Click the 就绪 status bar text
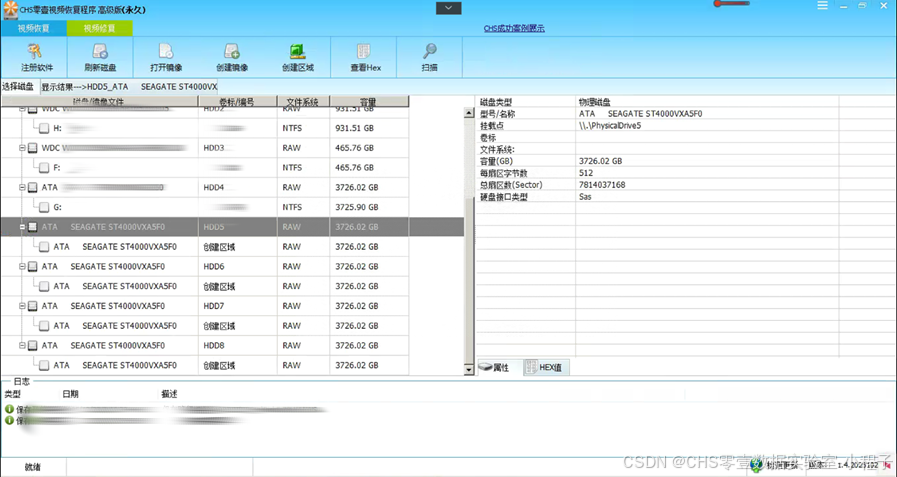The image size is (897, 477). 33,467
